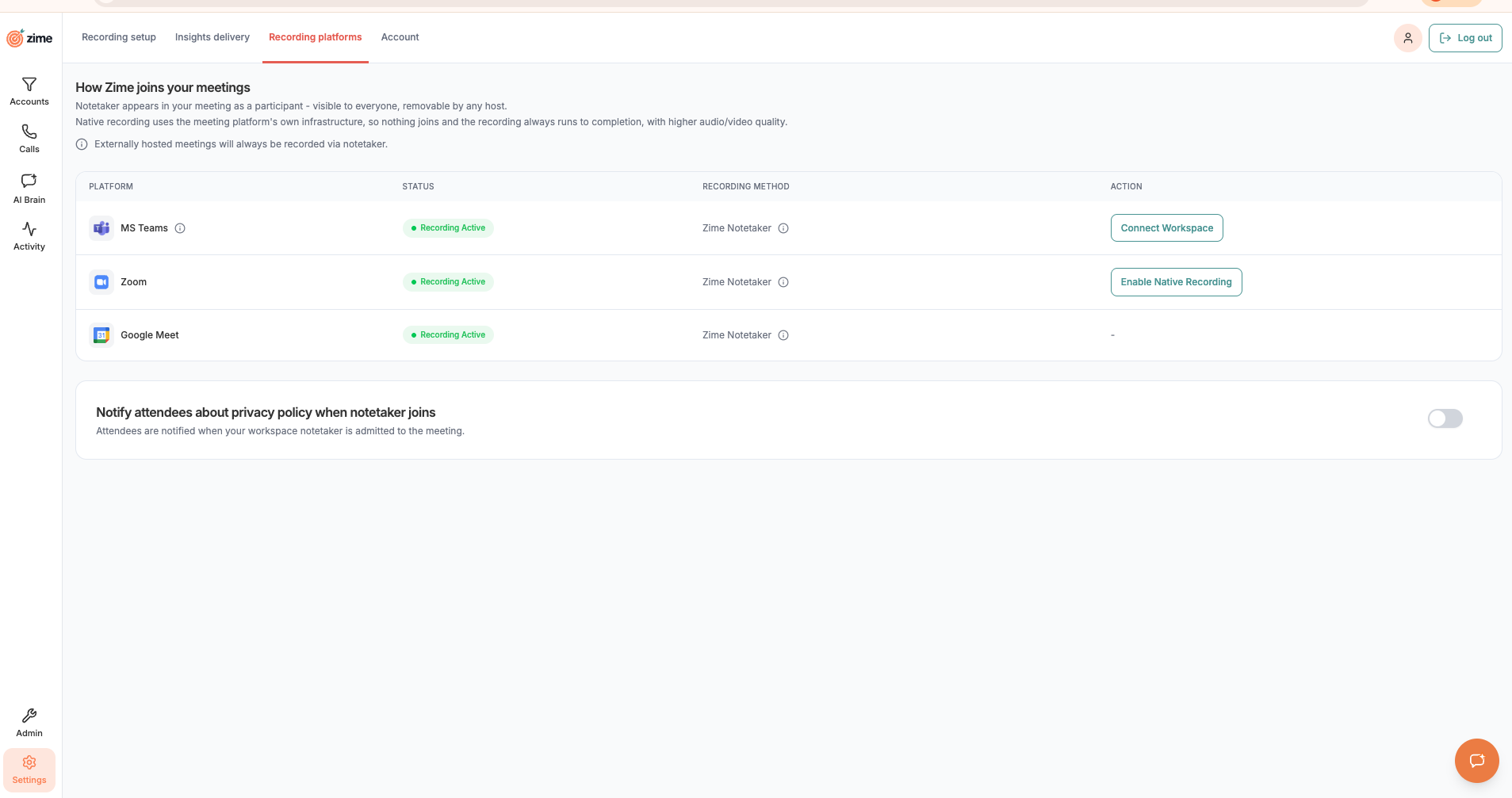Open the Settings gear icon

(29, 762)
